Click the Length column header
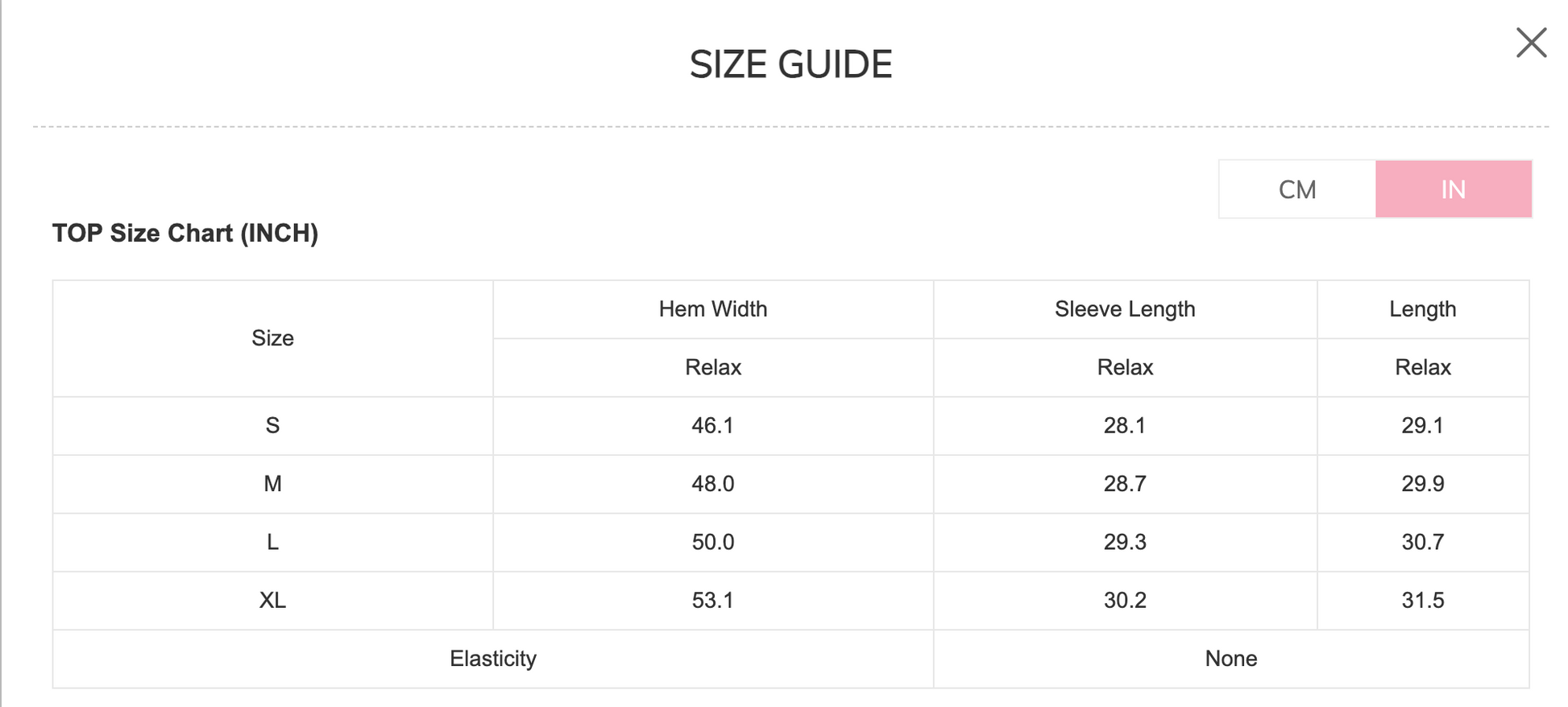This screenshot has width=1568, height=707. 1422,309
